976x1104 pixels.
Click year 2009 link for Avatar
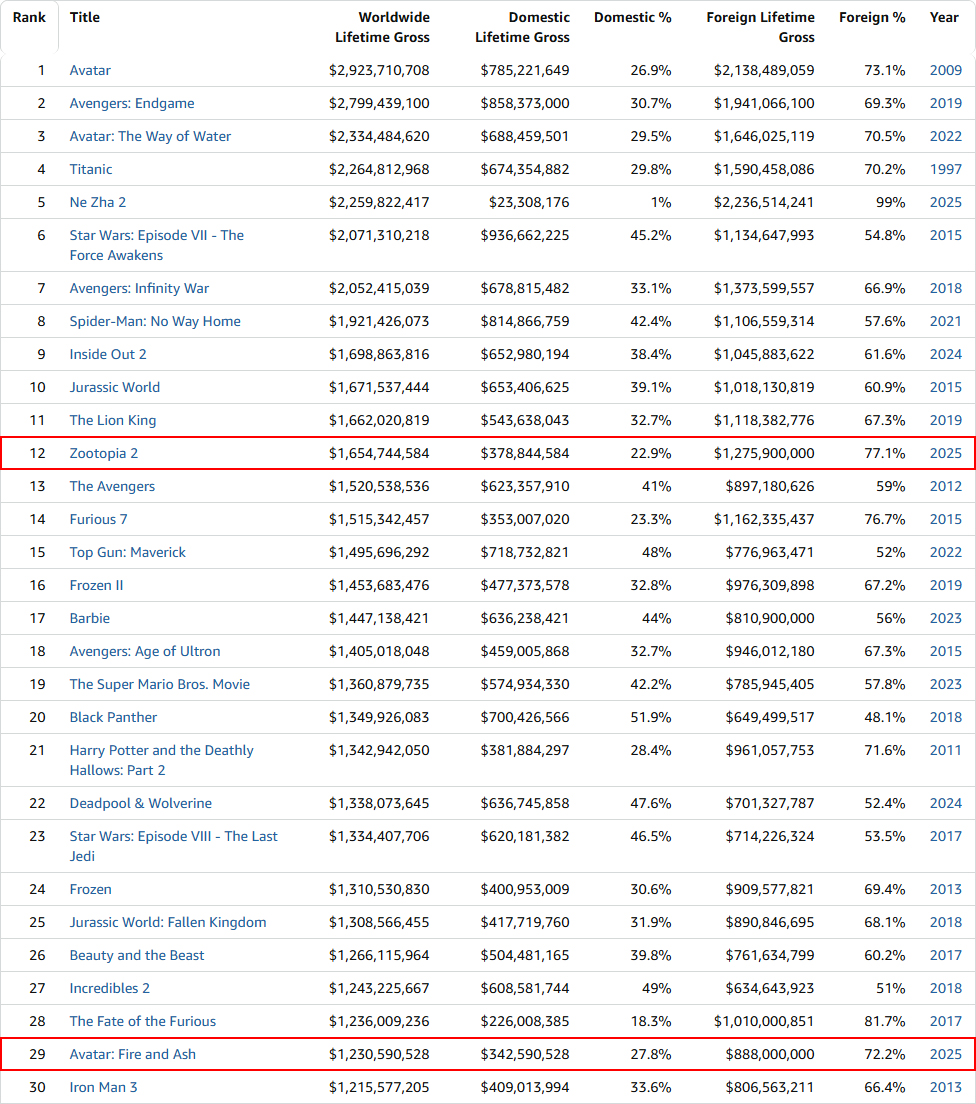[945, 70]
